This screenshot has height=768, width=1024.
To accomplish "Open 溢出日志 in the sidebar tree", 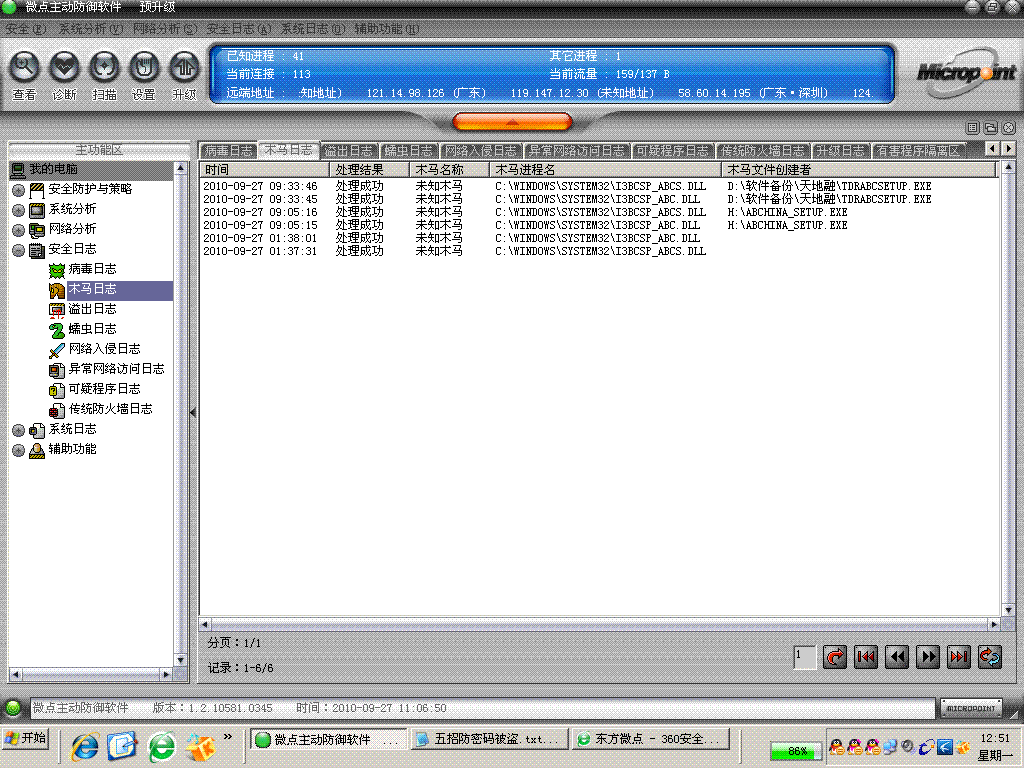I will point(92,309).
